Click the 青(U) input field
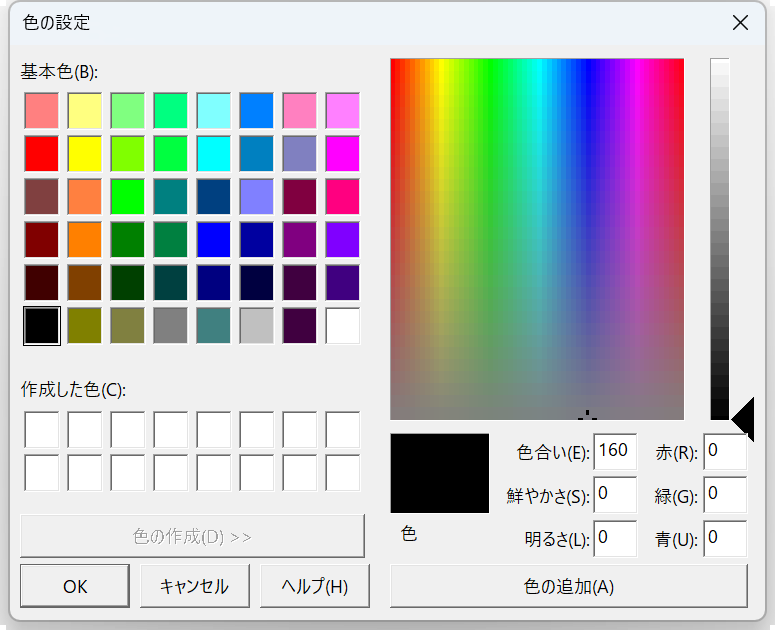This screenshot has width=775, height=630. coord(725,538)
